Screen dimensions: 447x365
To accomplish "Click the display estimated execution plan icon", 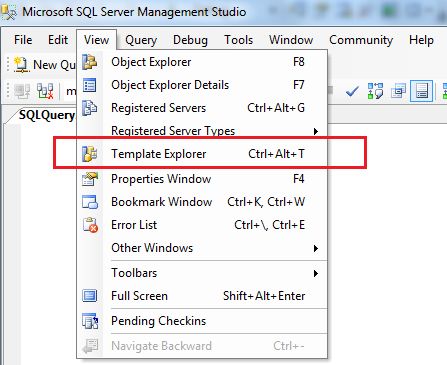I will [375, 91].
